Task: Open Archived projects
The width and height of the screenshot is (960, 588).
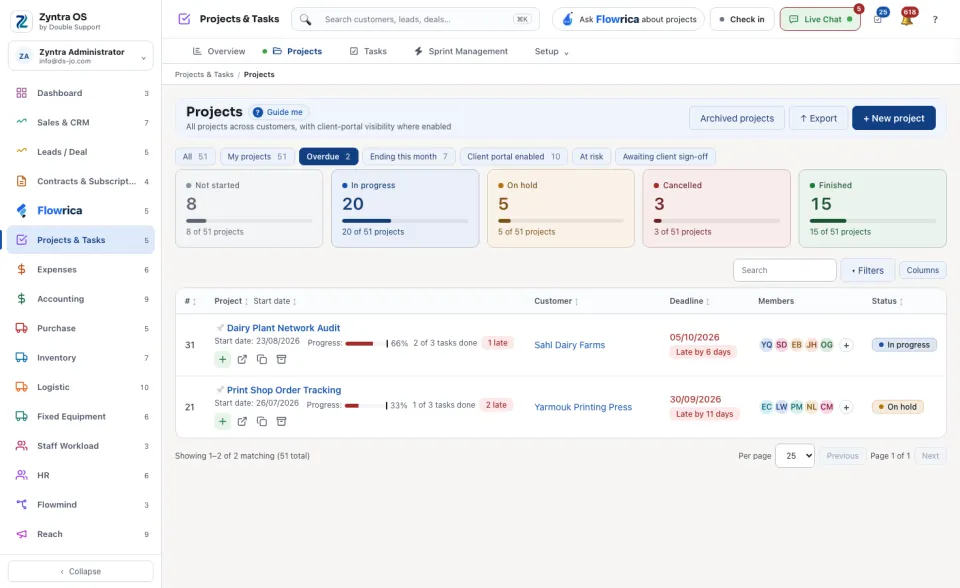Action: (x=737, y=118)
